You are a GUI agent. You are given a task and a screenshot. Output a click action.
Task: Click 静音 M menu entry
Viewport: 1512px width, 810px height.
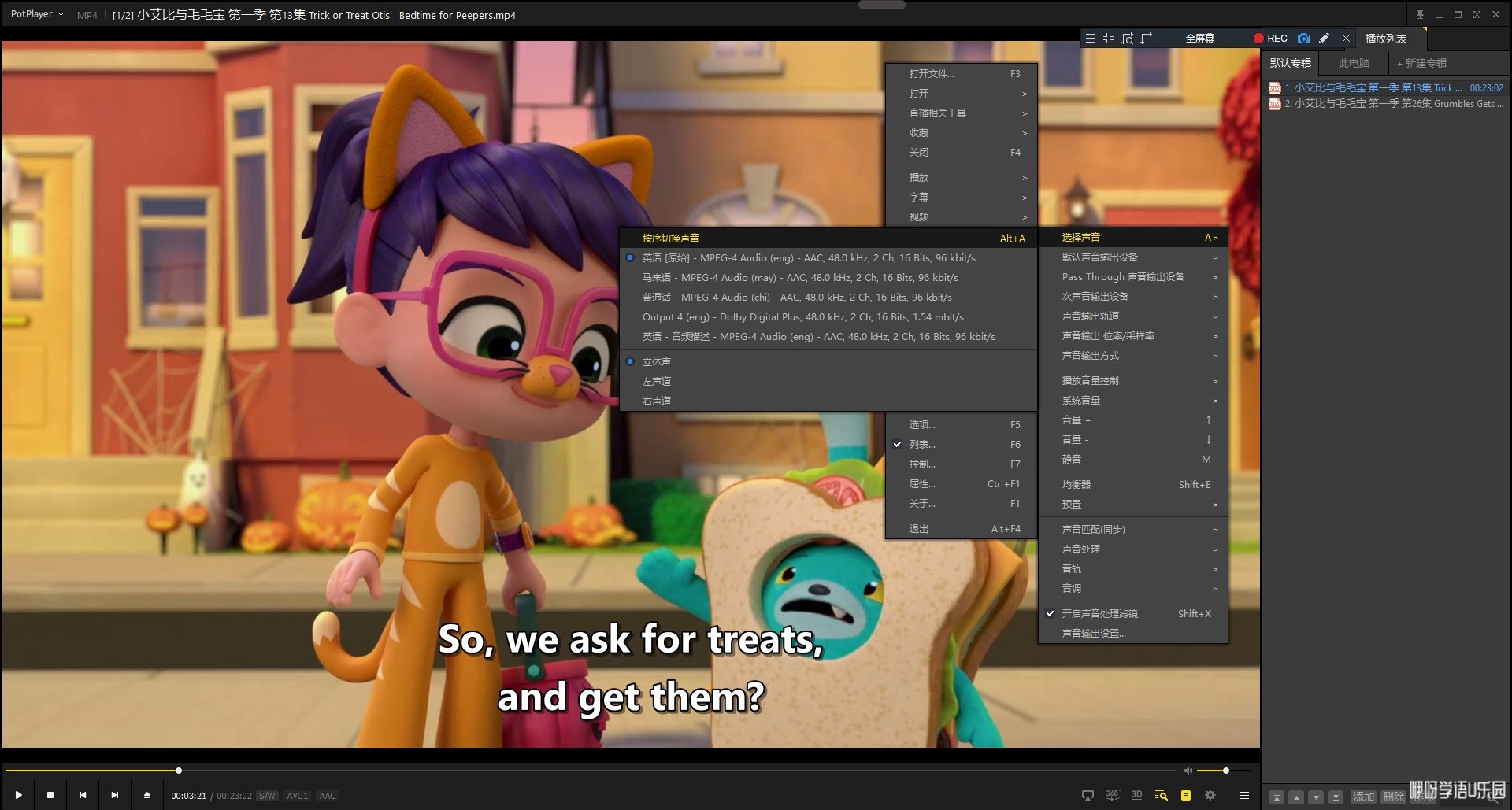click(1133, 459)
